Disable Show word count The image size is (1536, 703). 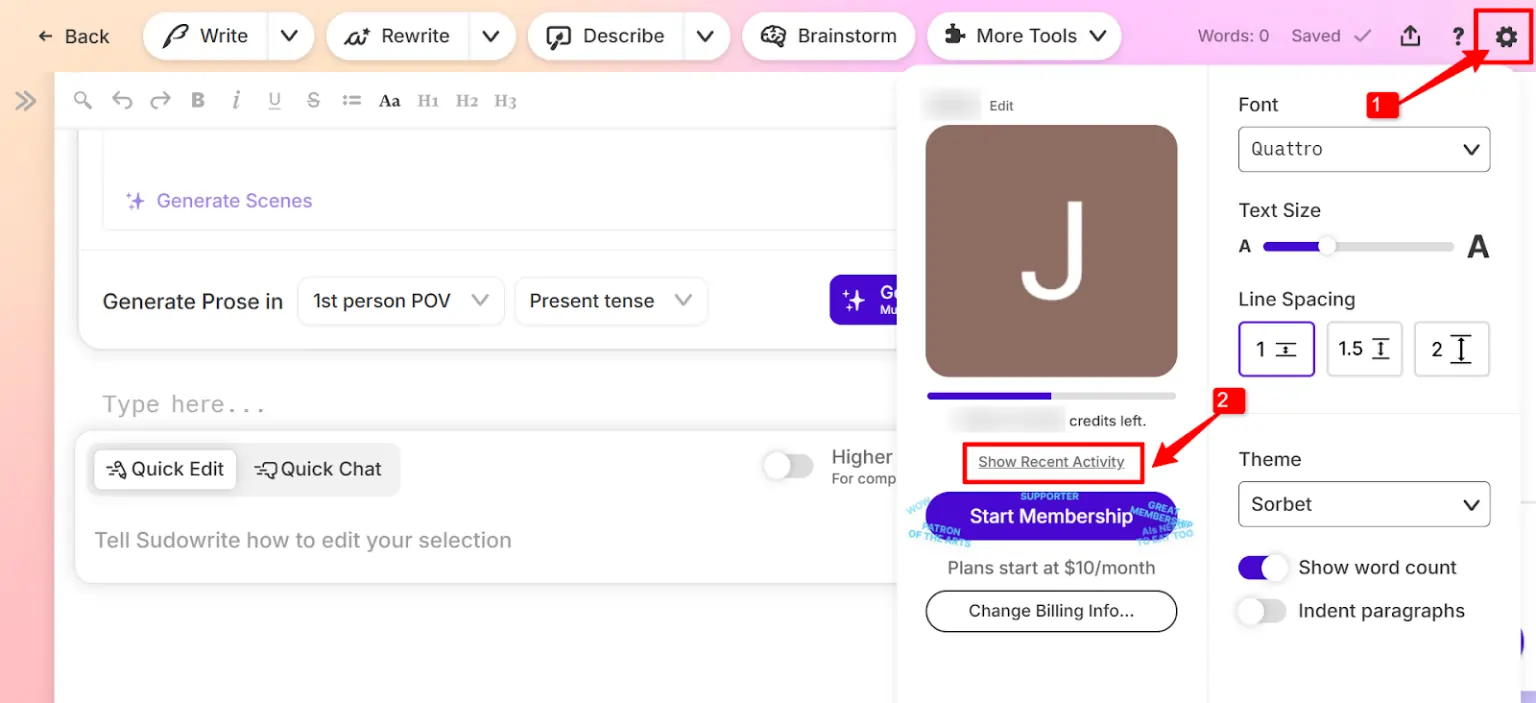pos(1262,567)
